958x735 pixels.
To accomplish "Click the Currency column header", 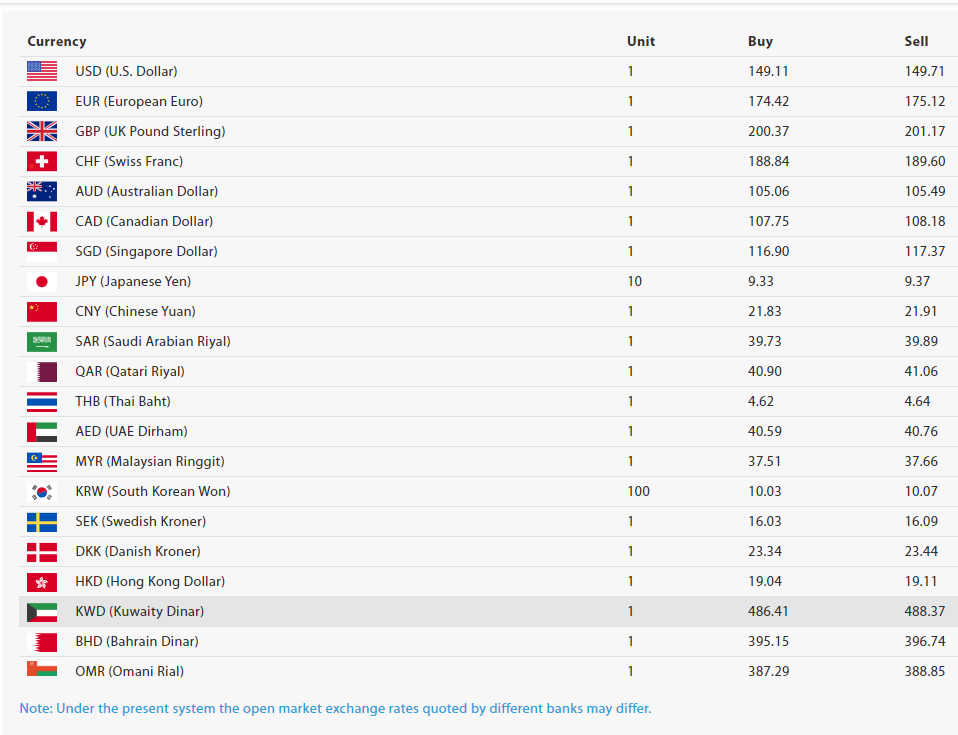I will [x=57, y=41].
